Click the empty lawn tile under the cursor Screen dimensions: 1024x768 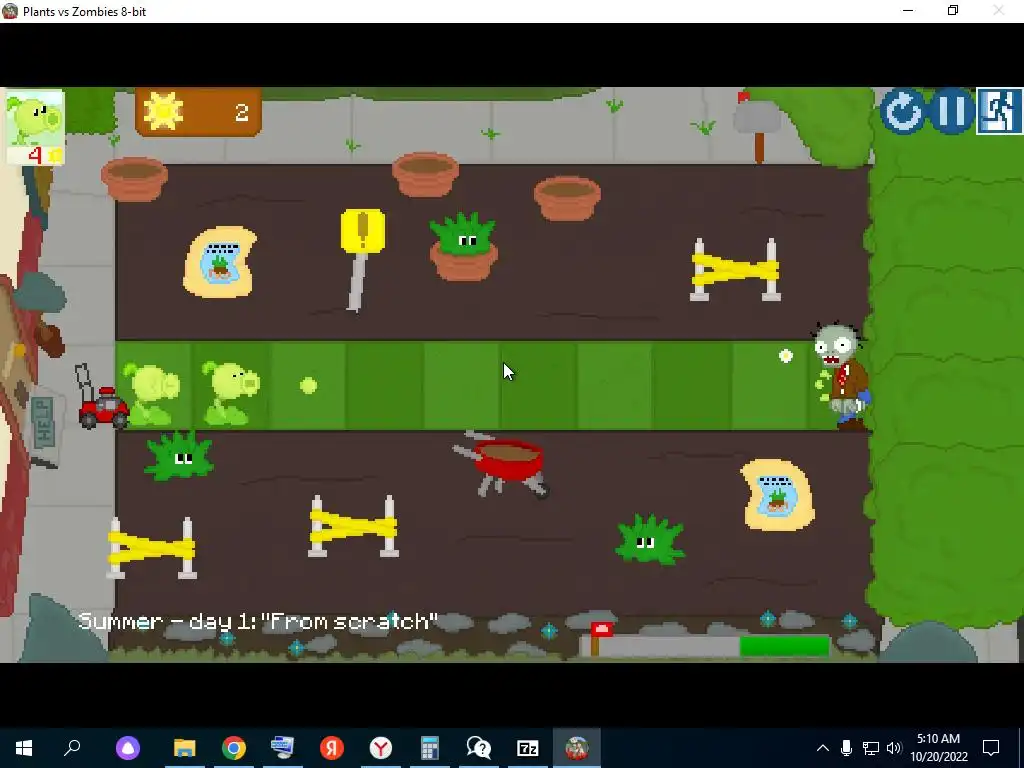[539, 385]
